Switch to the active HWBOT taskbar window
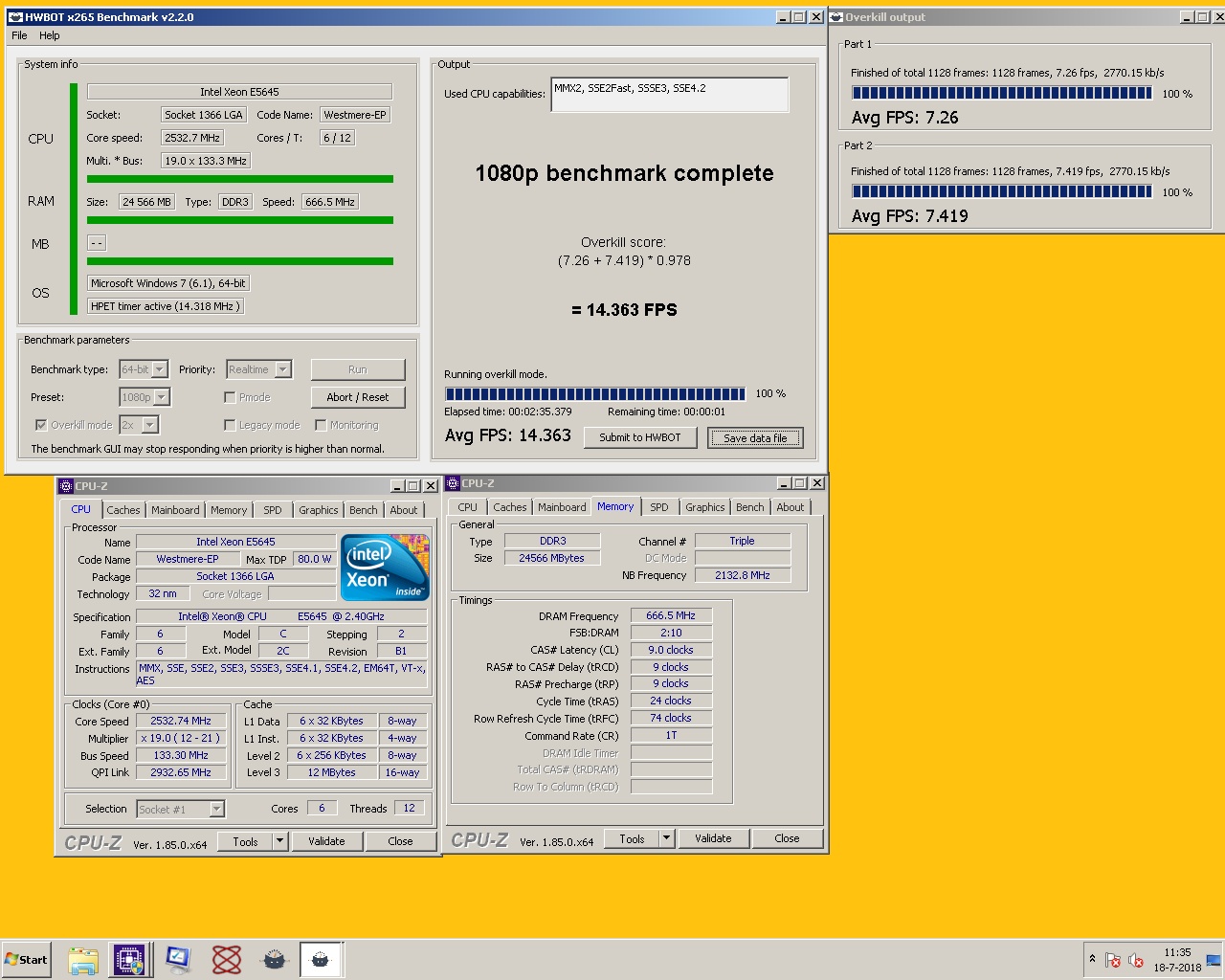The height and width of the screenshot is (980, 1225). [321, 960]
